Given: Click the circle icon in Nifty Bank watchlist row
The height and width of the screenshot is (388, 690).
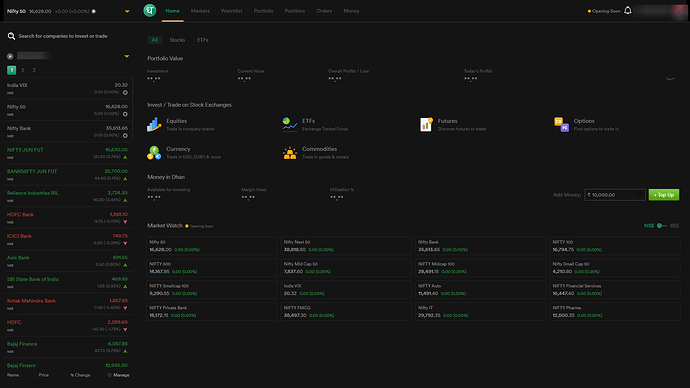Looking at the screenshot, I should 125,135.
